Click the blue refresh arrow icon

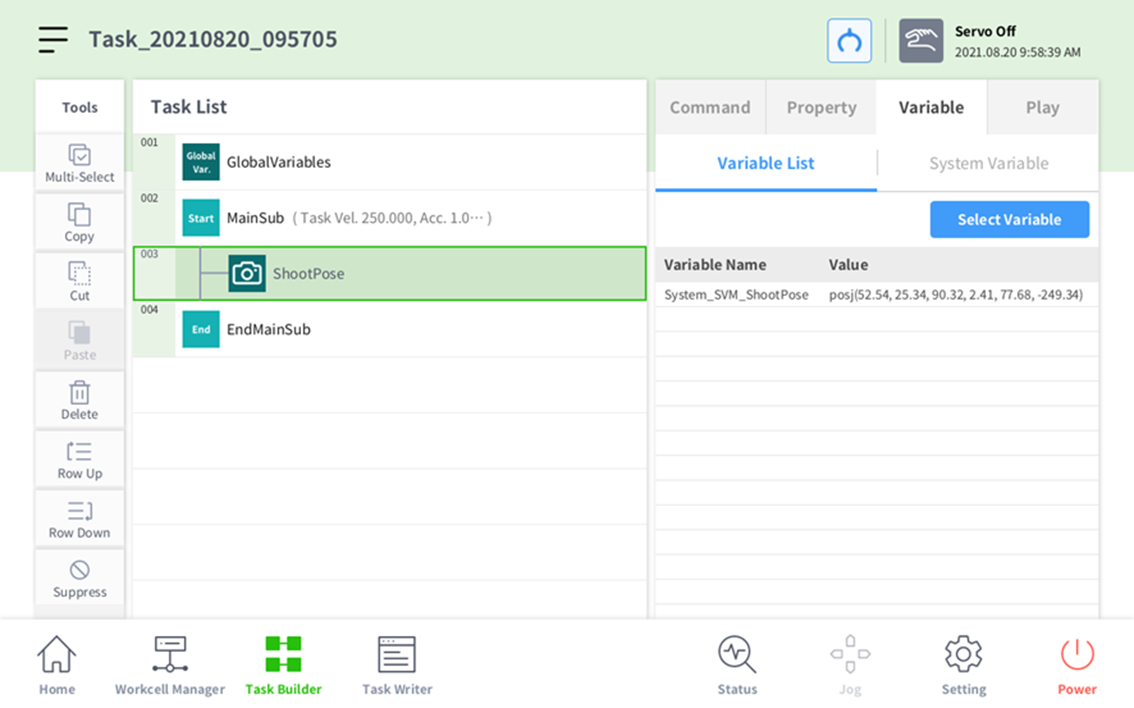pos(849,41)
